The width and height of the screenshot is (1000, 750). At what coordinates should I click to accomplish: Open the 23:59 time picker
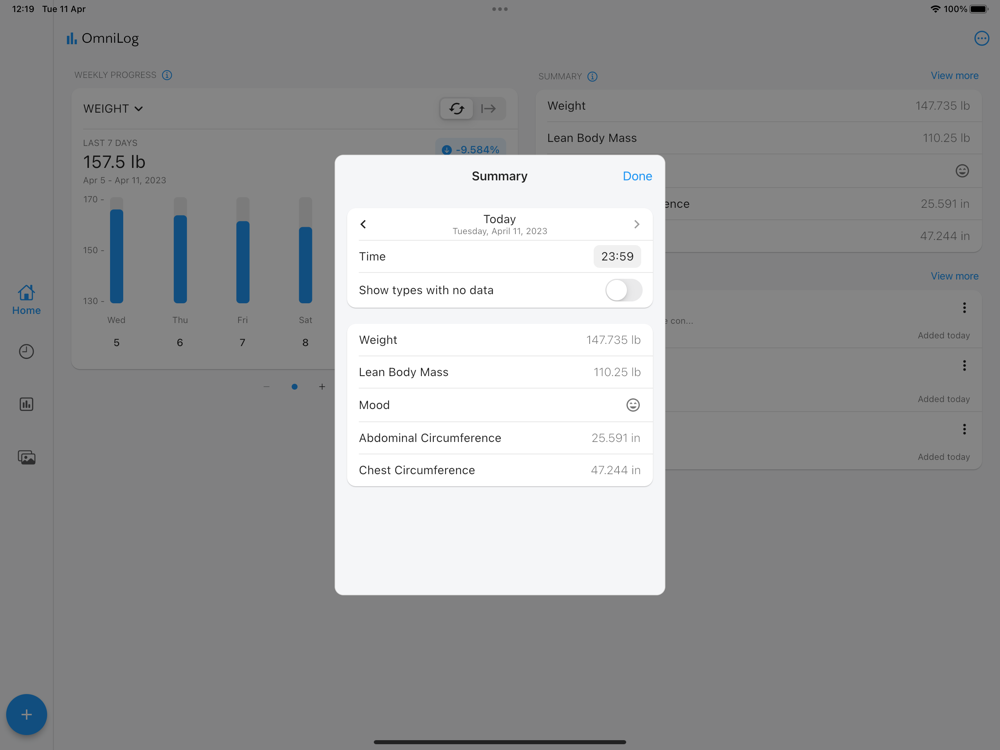click(x=617, y=256)
